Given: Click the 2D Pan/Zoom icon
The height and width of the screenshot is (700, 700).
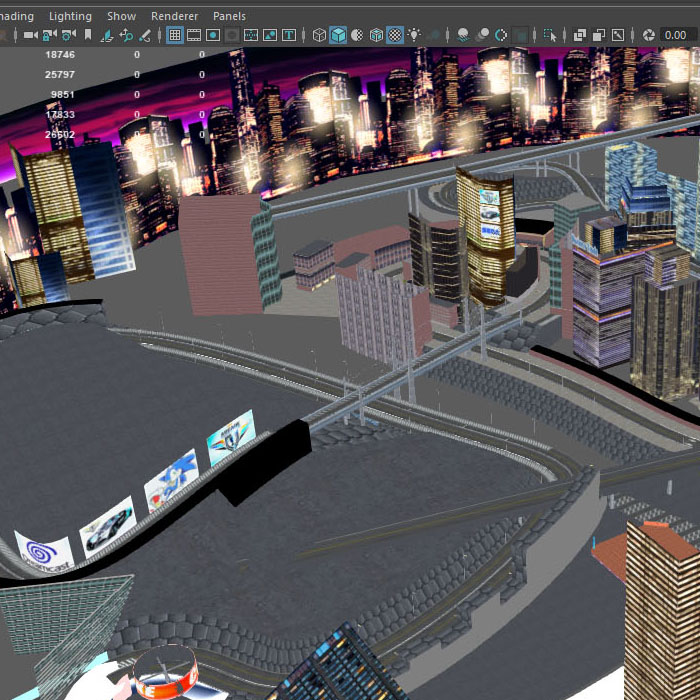Looking at the screenshot, I should 126,35.
